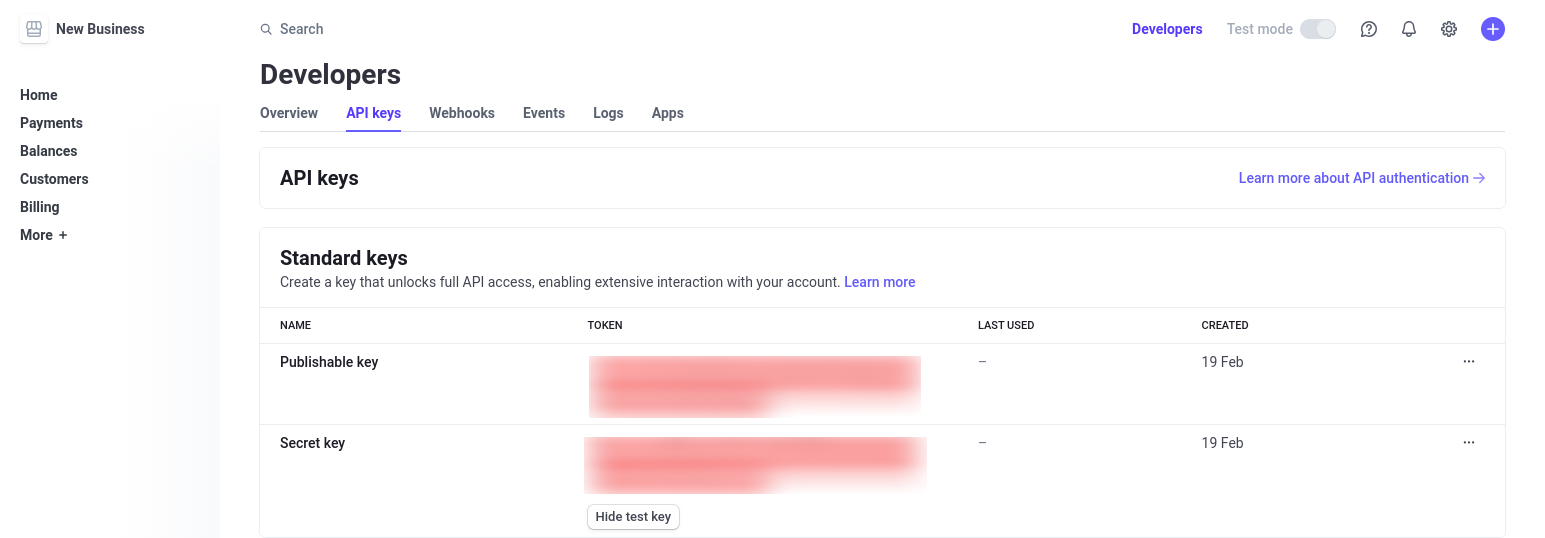The image size is (1545, 538).
Task: Open Developers link in the top bar
Action: [x=1167, y=29]
